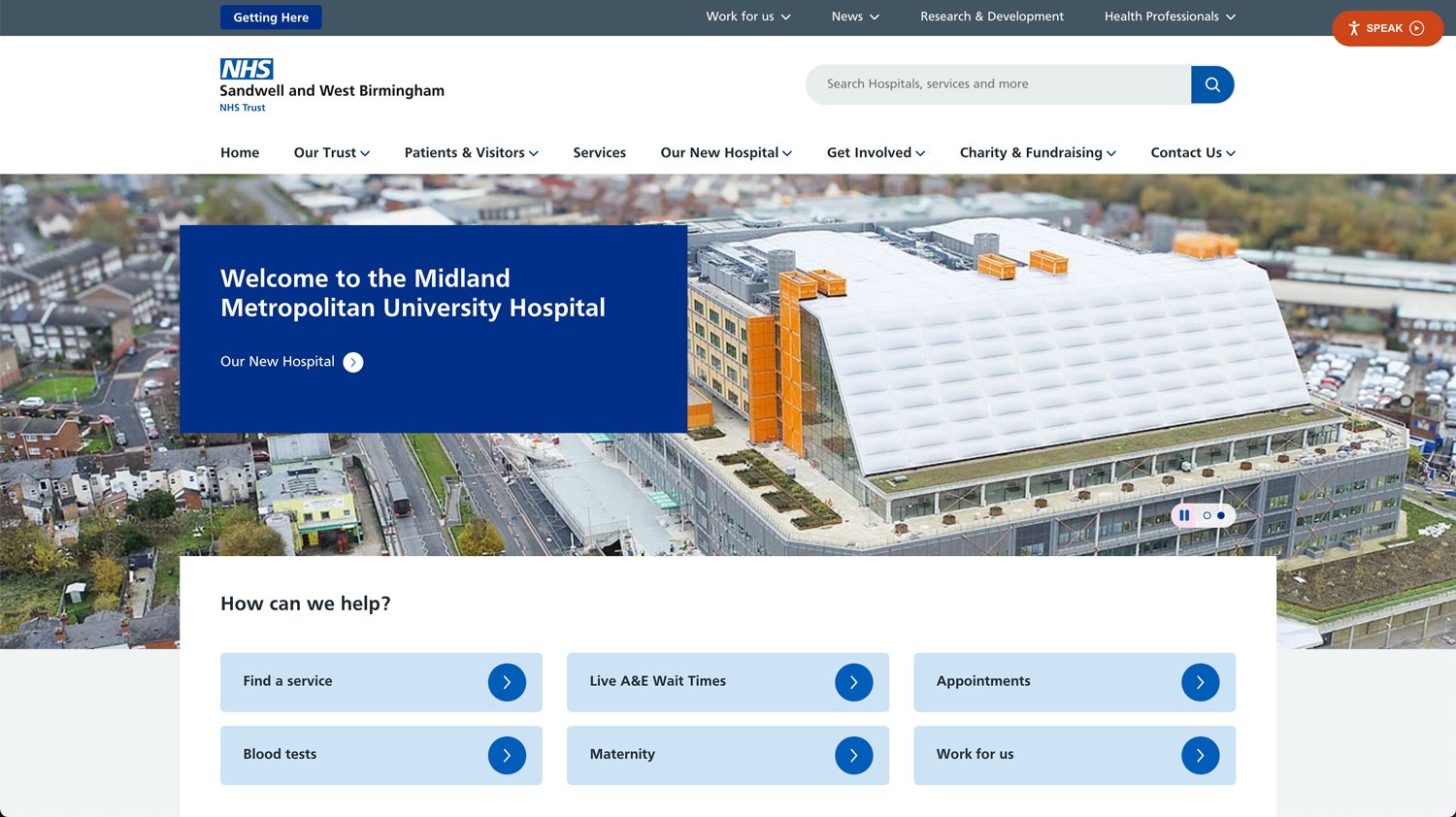Screen dimensions: 1456x817
Task: Expand the Our New Hospital nav menu
Action: pyautogui.click(x=726, y=153)
